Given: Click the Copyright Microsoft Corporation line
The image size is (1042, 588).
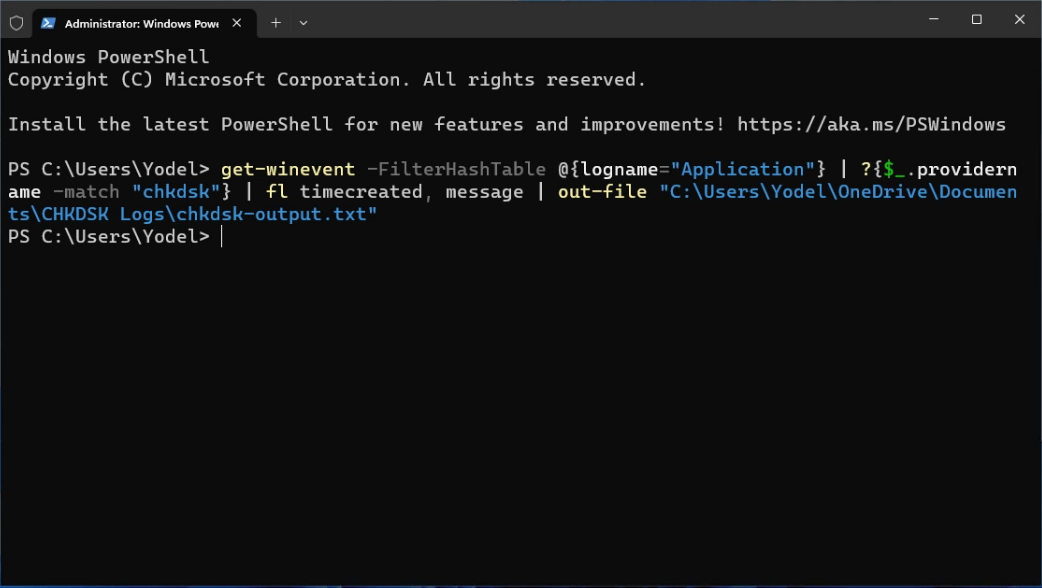Looking at the screenshot, I should [x=327, y=80].
